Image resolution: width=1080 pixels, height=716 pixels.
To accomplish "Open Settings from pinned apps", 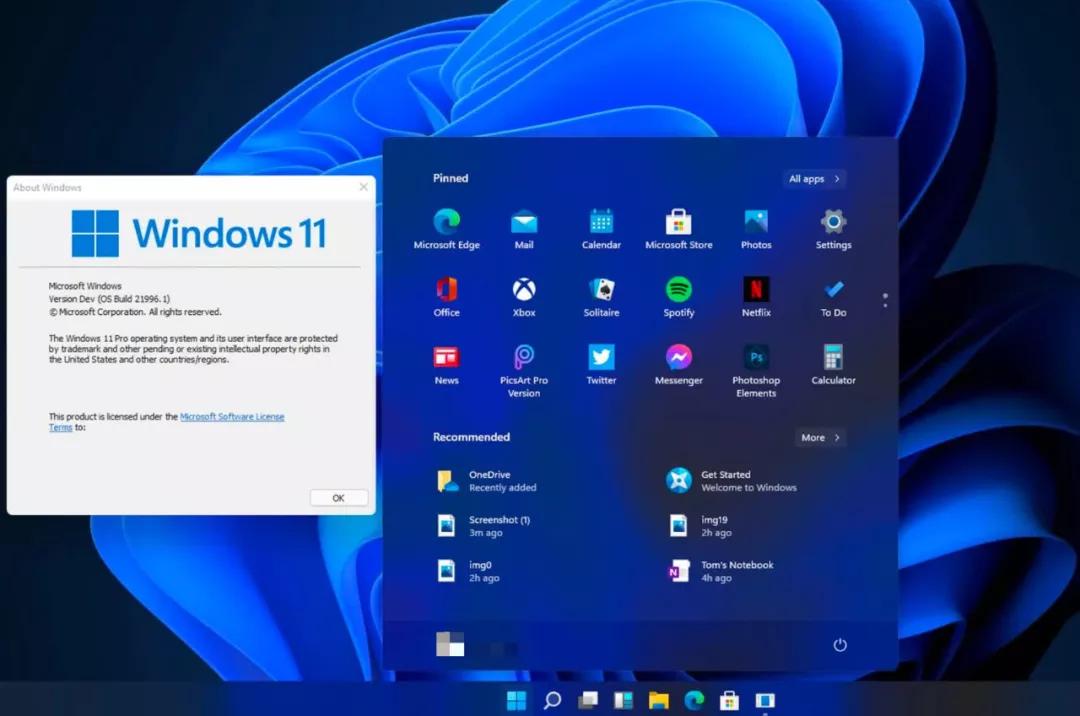I will point(832,222).
